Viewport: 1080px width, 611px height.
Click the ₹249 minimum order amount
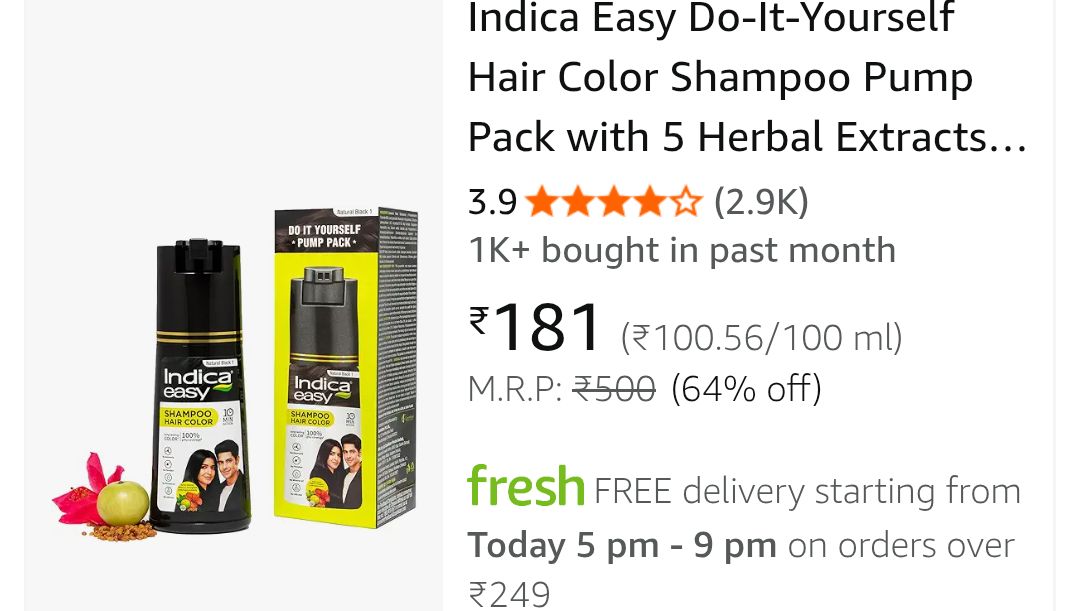coord(510,594)
